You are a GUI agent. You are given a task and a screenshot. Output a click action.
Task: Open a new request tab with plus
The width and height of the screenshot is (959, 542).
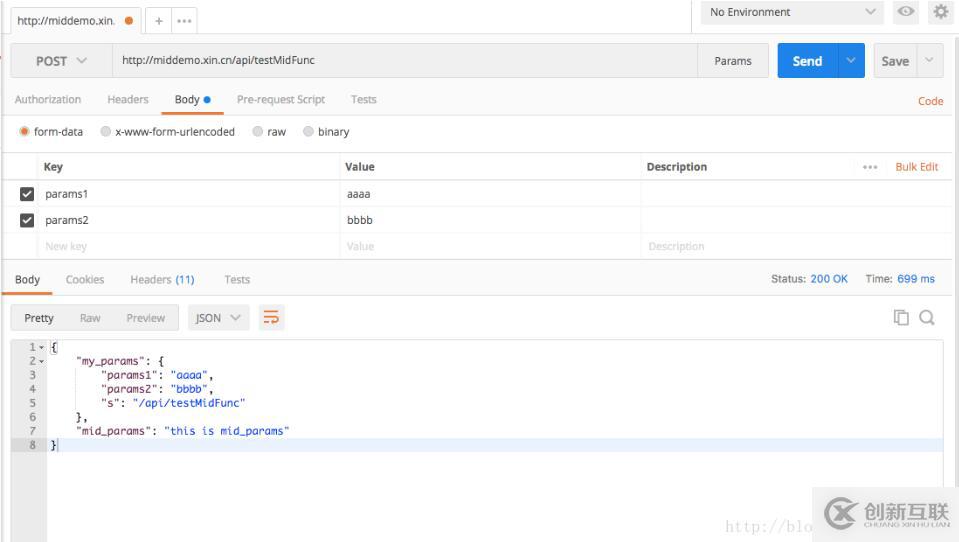[x=158, y=21]
